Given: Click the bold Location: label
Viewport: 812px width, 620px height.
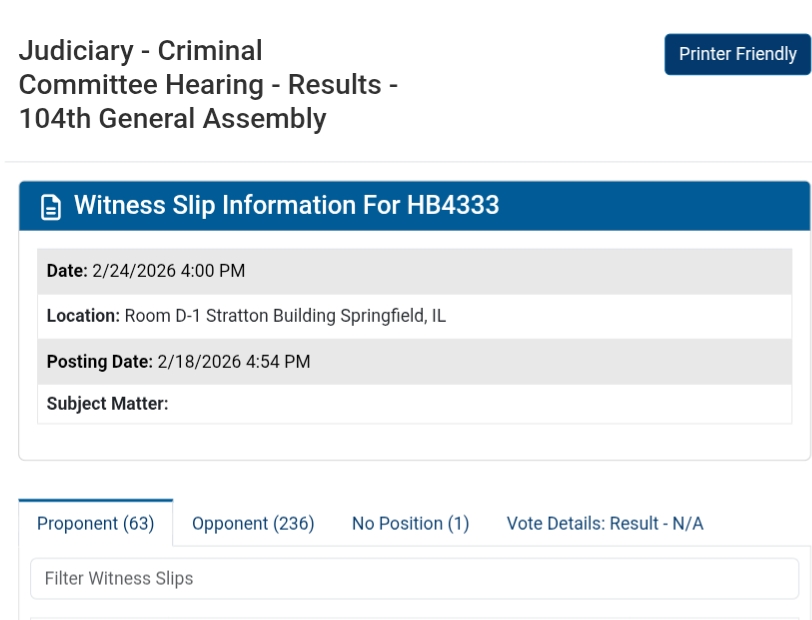Looking at the screenshot, I should tap(83, 316).
